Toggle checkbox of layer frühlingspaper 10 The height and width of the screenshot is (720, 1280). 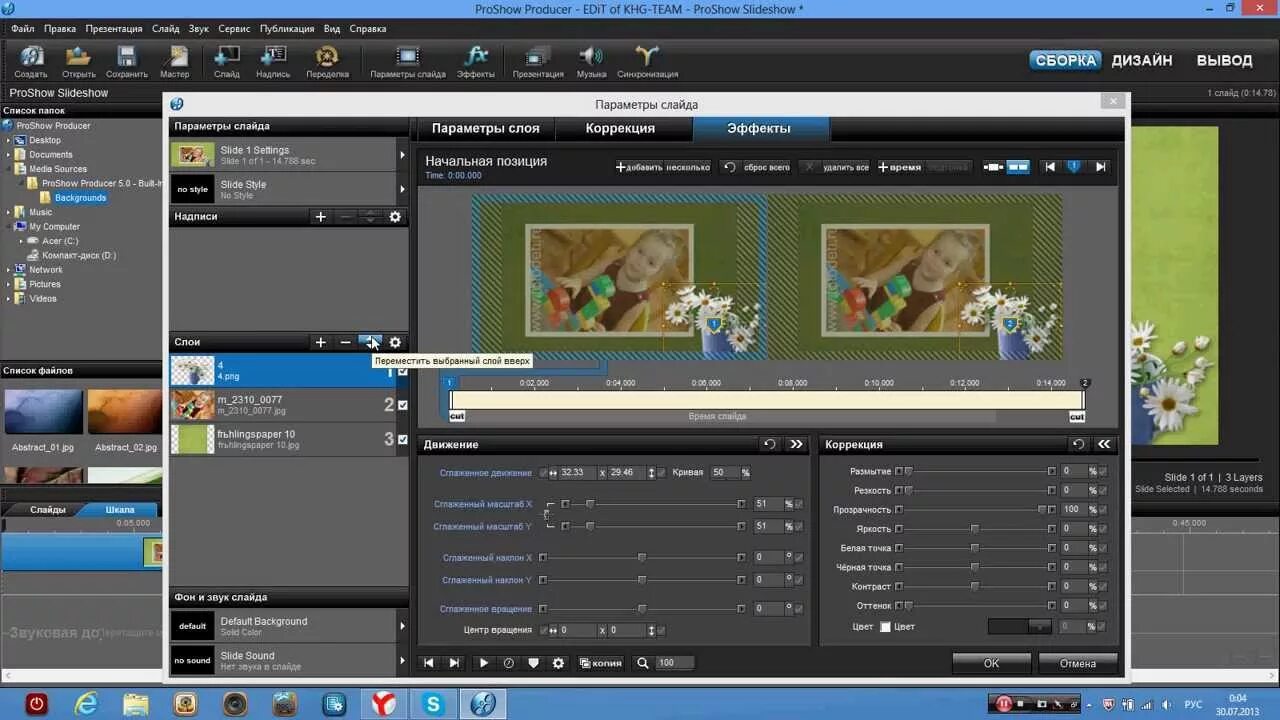(x=403, y=439)
